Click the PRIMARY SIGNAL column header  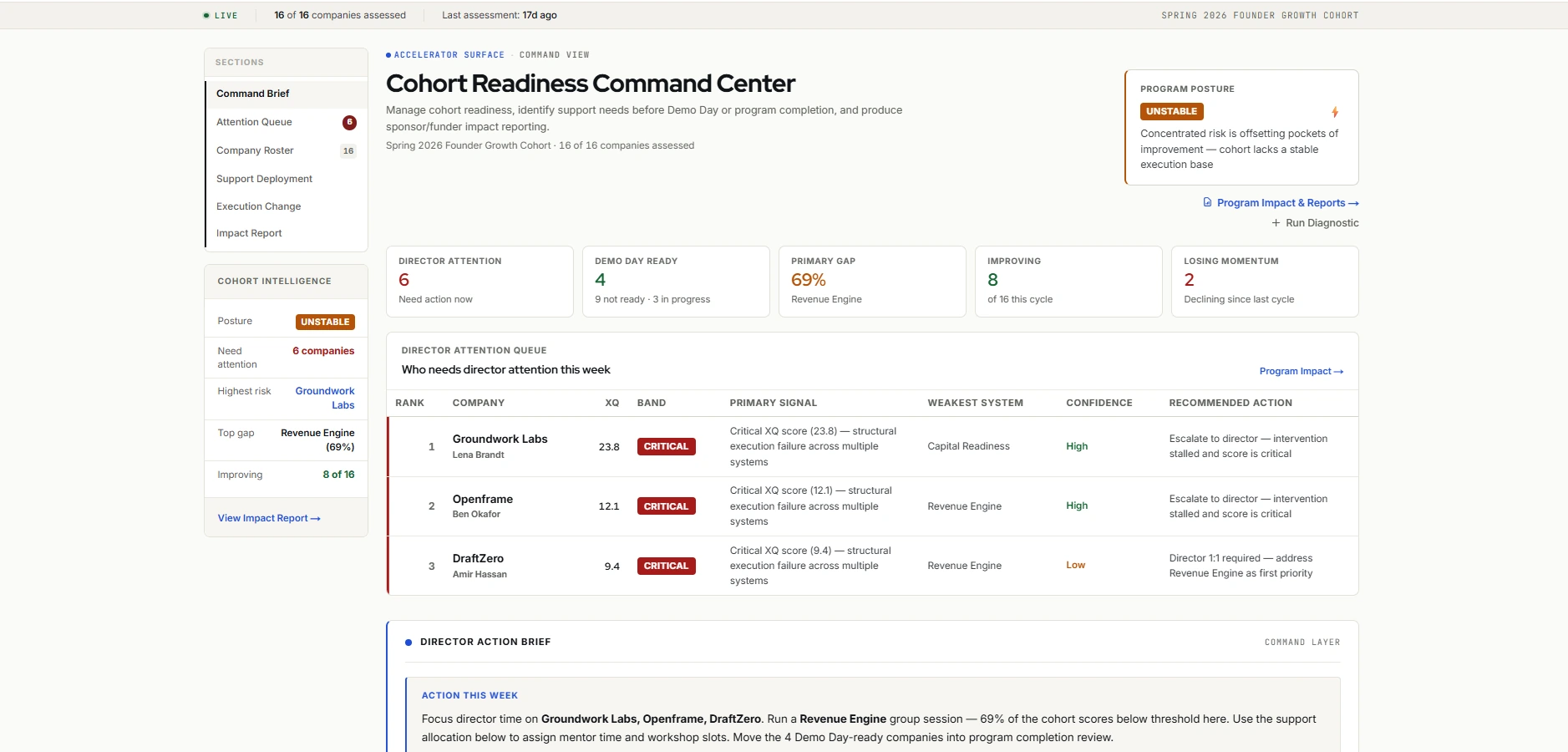[774, 403]
